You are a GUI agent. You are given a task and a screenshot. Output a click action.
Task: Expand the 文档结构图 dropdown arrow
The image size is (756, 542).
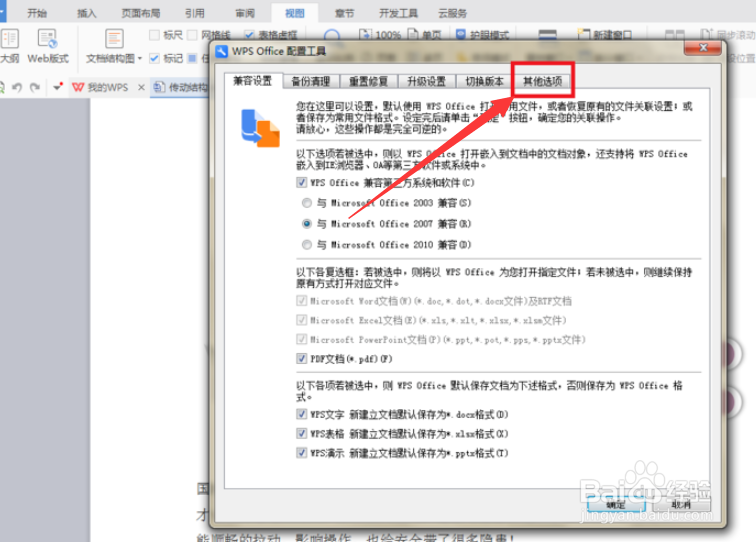pyautogui.click(x=140, y=58)
